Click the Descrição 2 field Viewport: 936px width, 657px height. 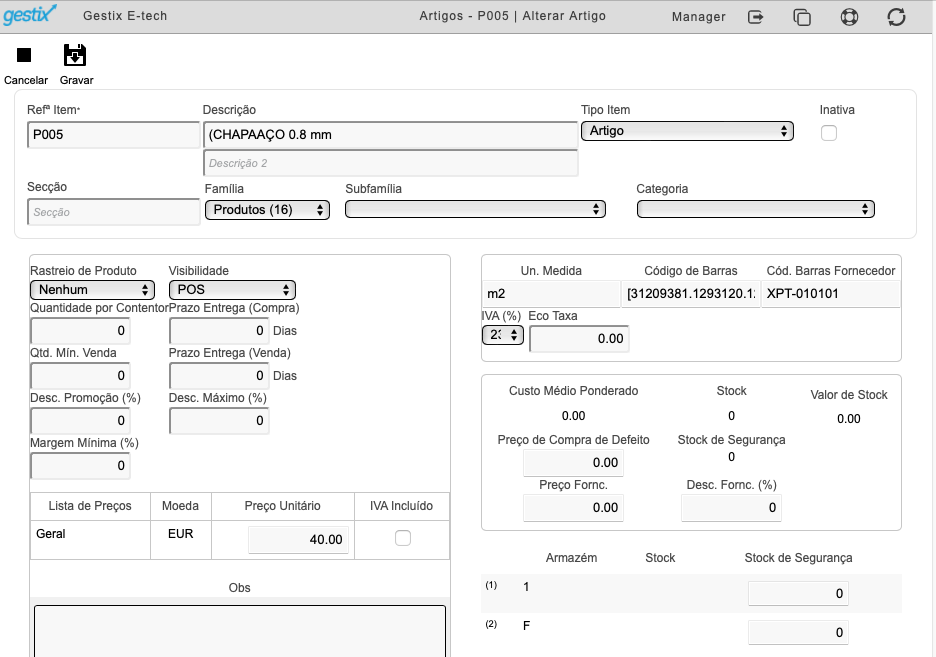pos(390,163)
